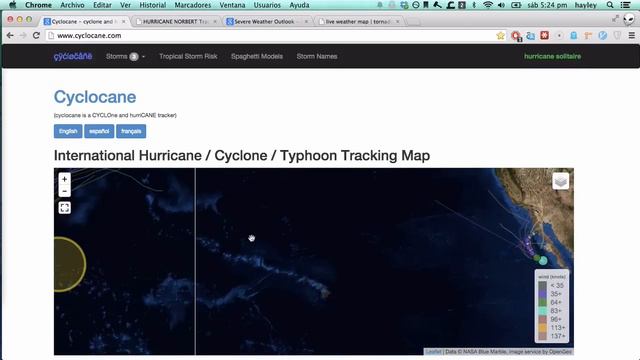Viewport: 640px width, 360px height.
Task: Zoom in the map with plus button
Action: pyautogui.click(x=64, y=179)
